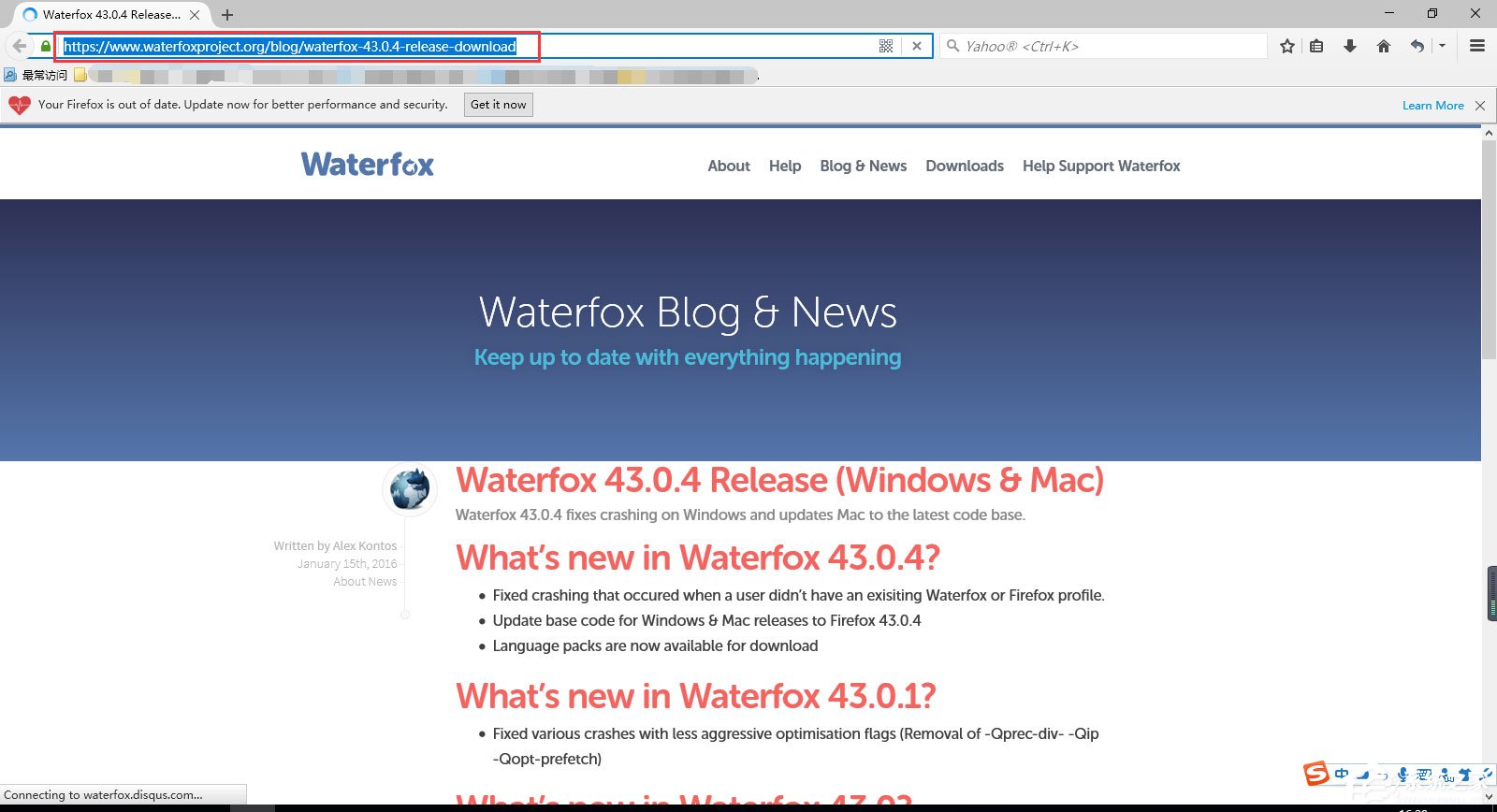The image size is (1497, 812).
Task: Go to the home page icon
Action: (x=1384, y=46)
